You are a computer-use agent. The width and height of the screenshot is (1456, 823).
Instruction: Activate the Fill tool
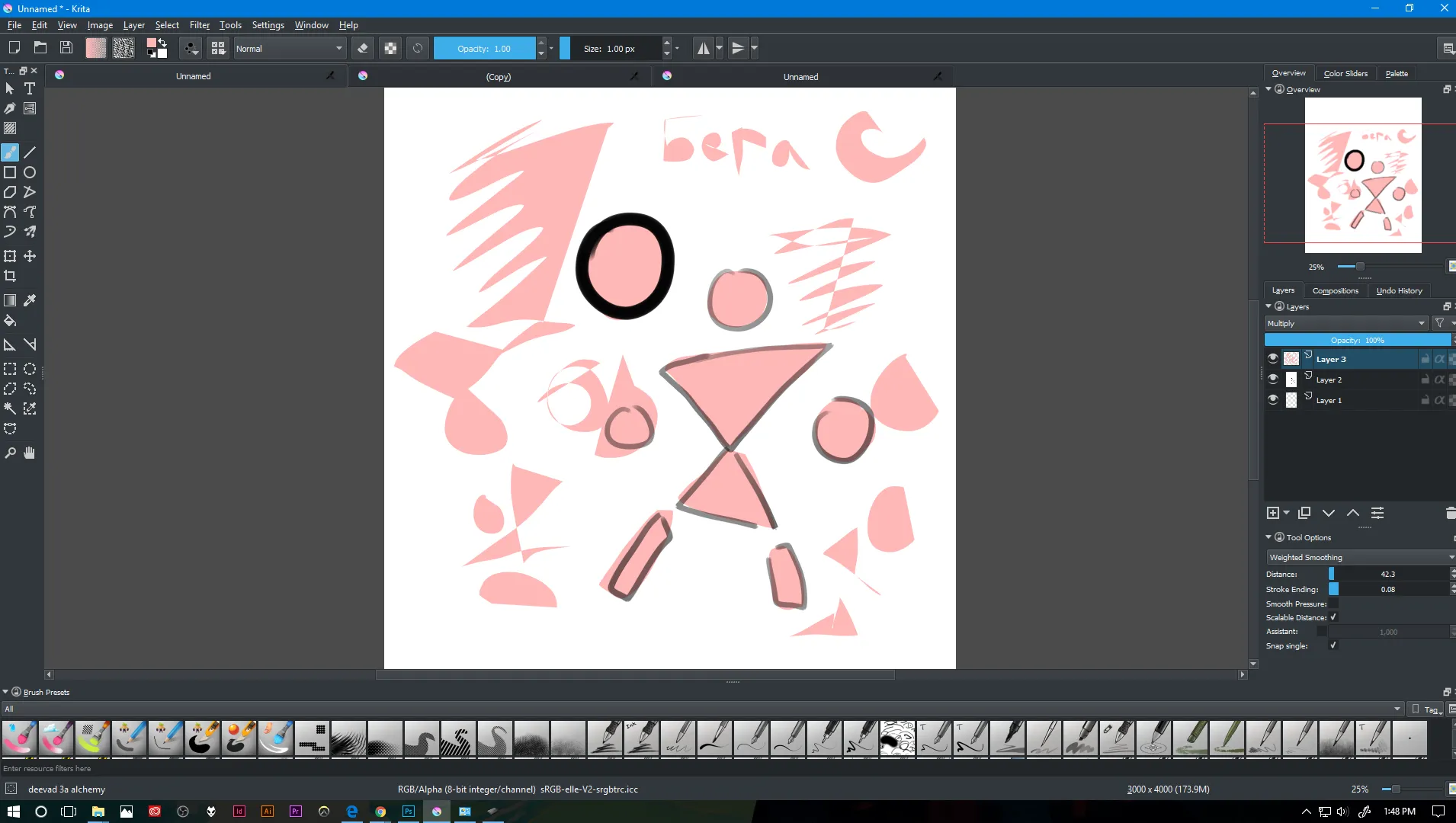[x=10, y=321]
